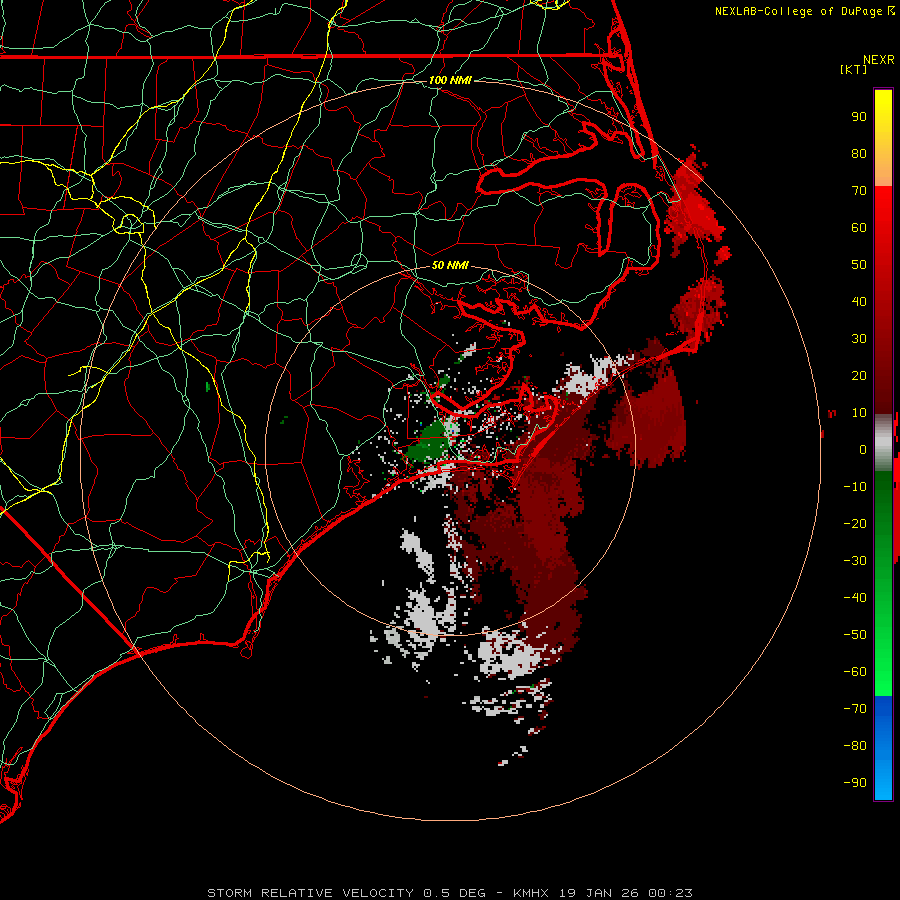This screenshot has height=900, width=900.
Task: Click the 50 NMI range ring label
Action: (x=450, y=265)
